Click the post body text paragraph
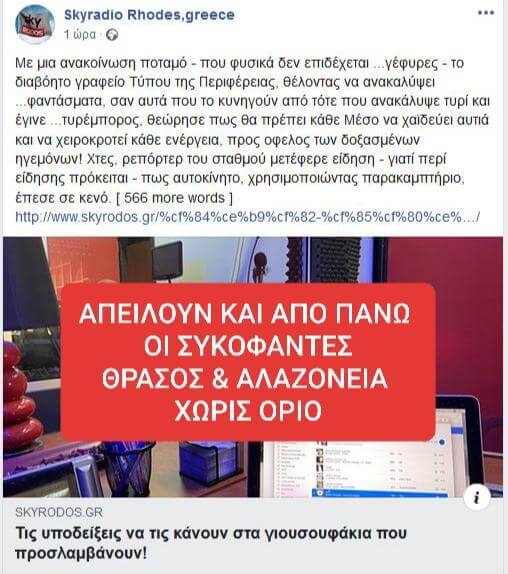Image resolution: width=508 pixels, height=574 pixels. pos(253,131)
